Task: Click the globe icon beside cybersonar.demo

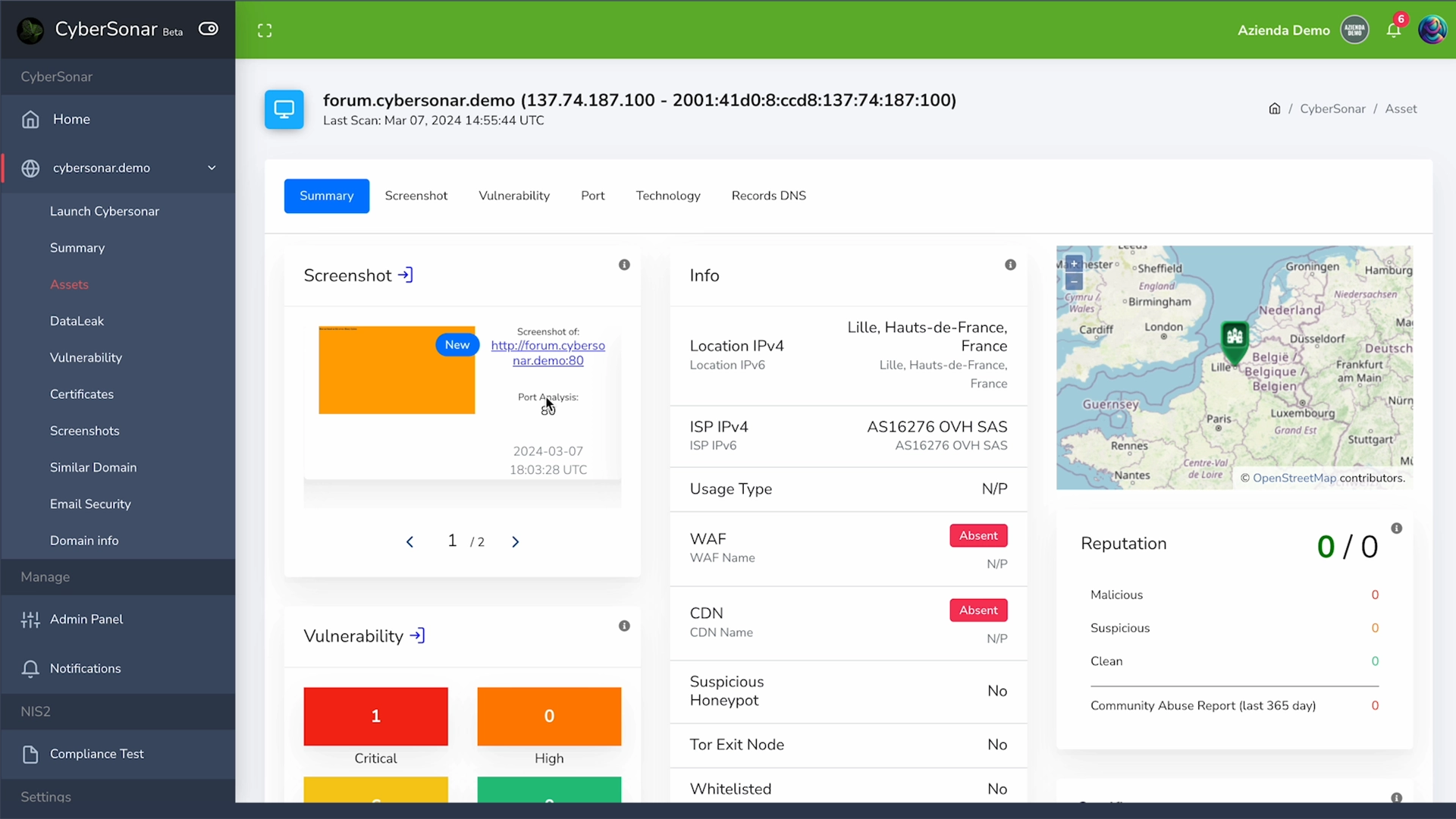Action: [x=30, y=168]
